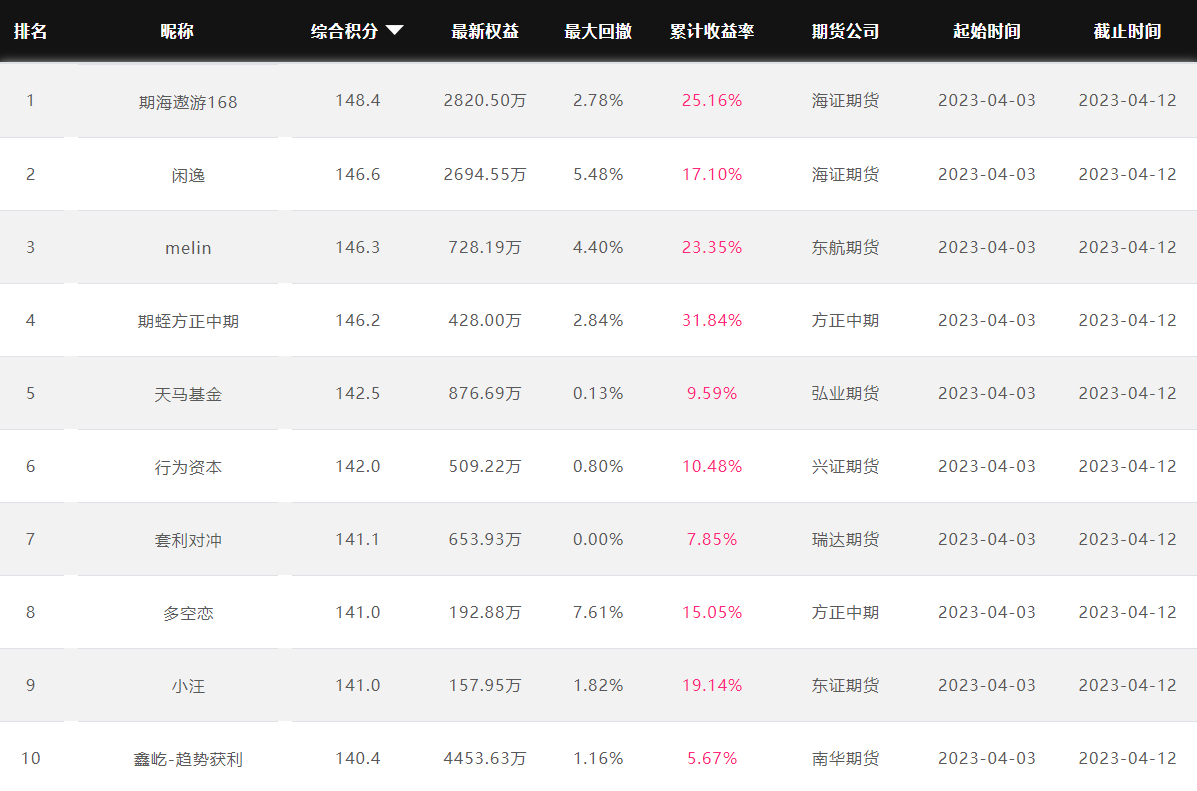Select drawdown value 7.61%
The height and width of the screenshot is (791, 1197).
pos(598,612)
